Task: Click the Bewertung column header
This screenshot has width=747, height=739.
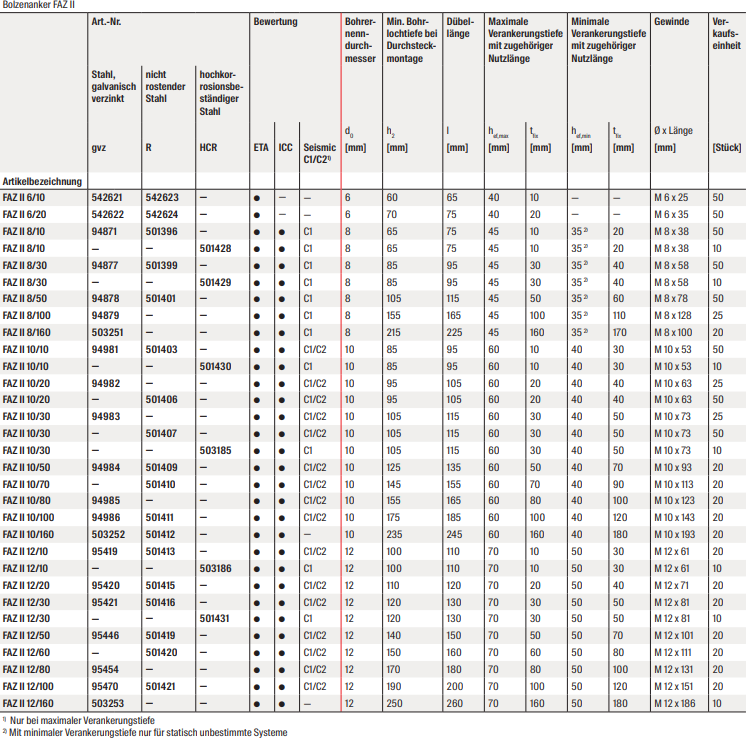Action: click(274, 21)
